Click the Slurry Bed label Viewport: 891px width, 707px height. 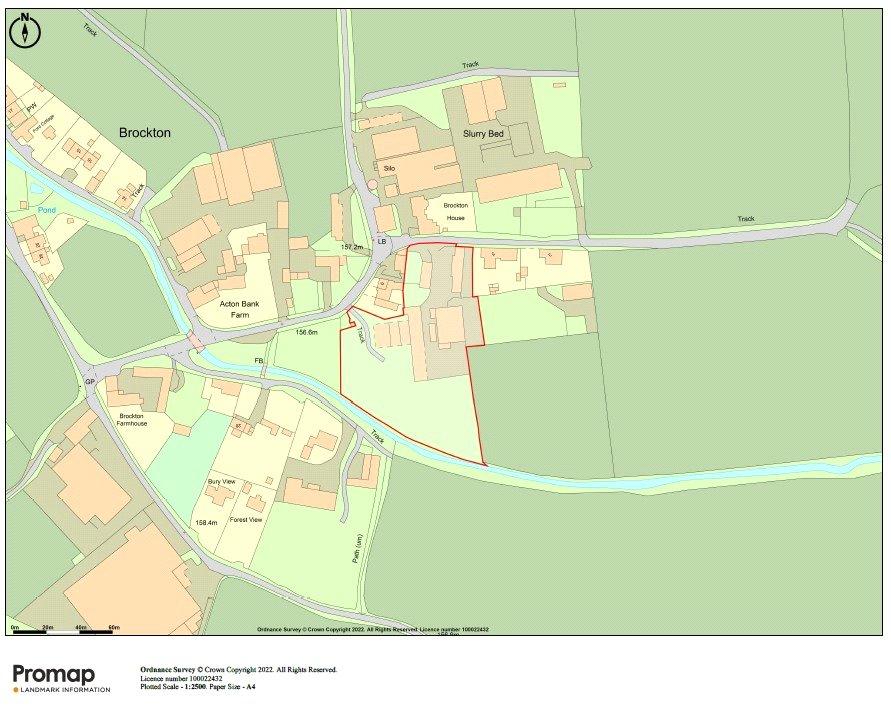pyautogui.click(x=483, y=133)
